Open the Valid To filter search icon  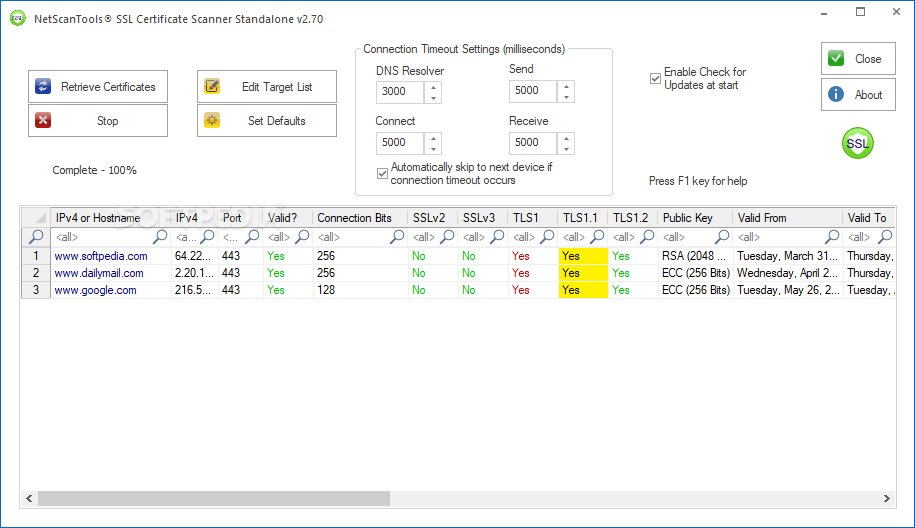pyautogui.click(x=885, y=237)
